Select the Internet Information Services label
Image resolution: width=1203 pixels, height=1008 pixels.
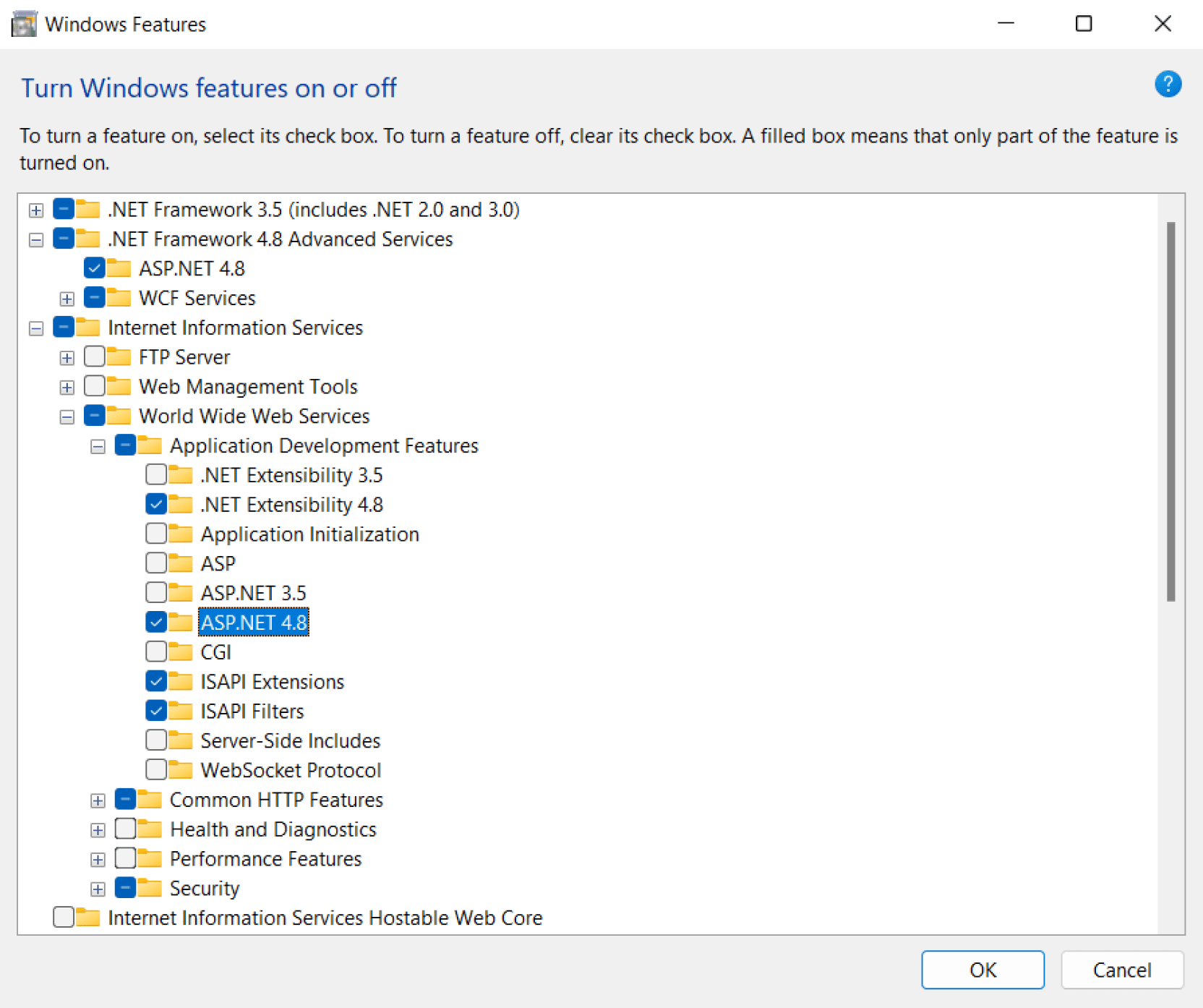point(235,328)
